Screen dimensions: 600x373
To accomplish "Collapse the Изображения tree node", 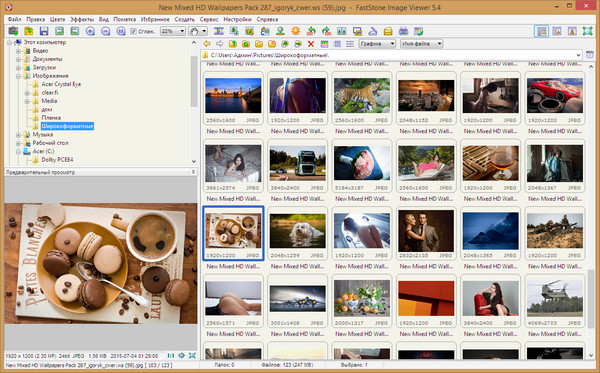I will (18, 76).
